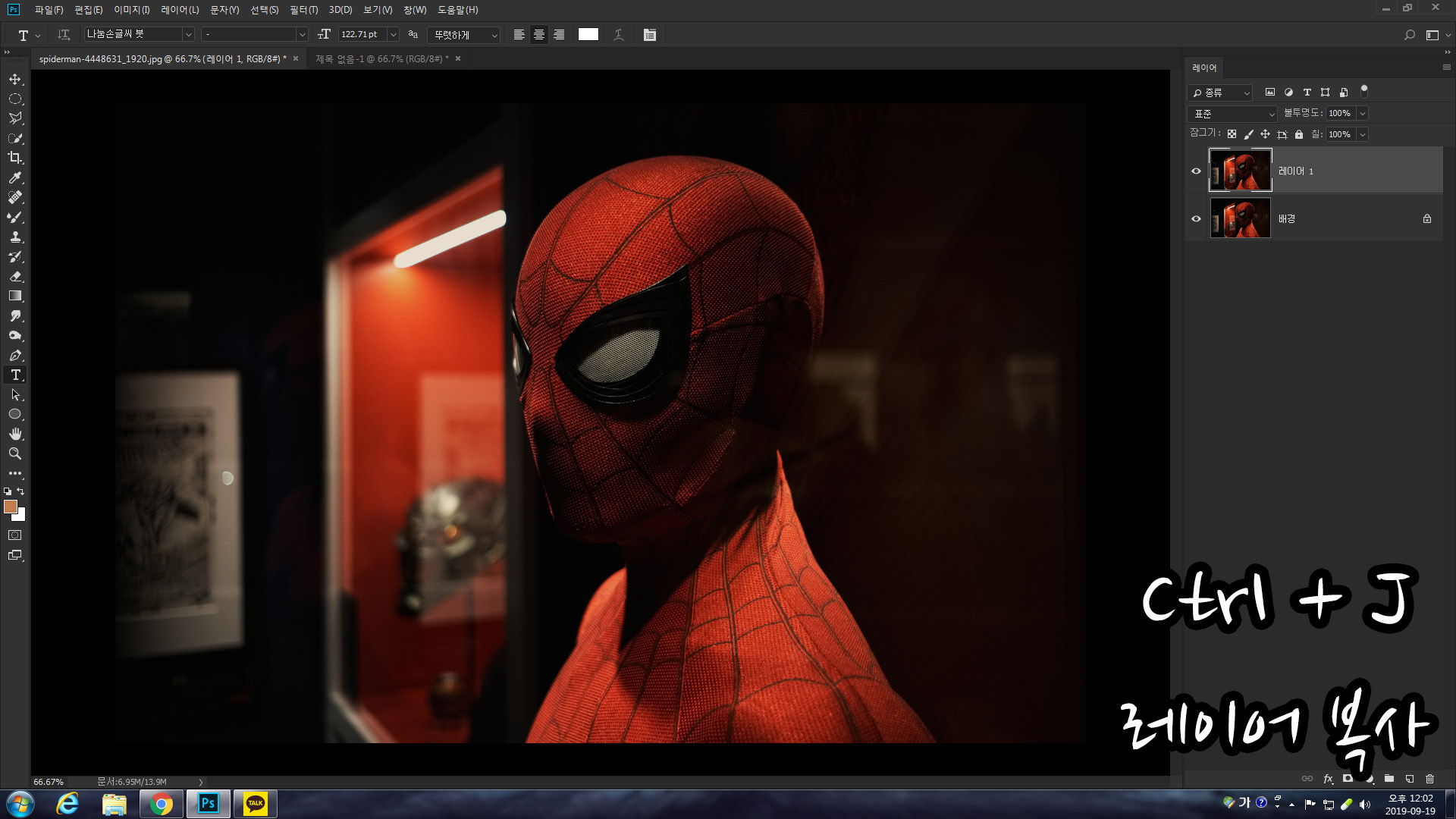Hide the 레이어 1 layer visibility

pyautogui.click(x=1196, y=171)
